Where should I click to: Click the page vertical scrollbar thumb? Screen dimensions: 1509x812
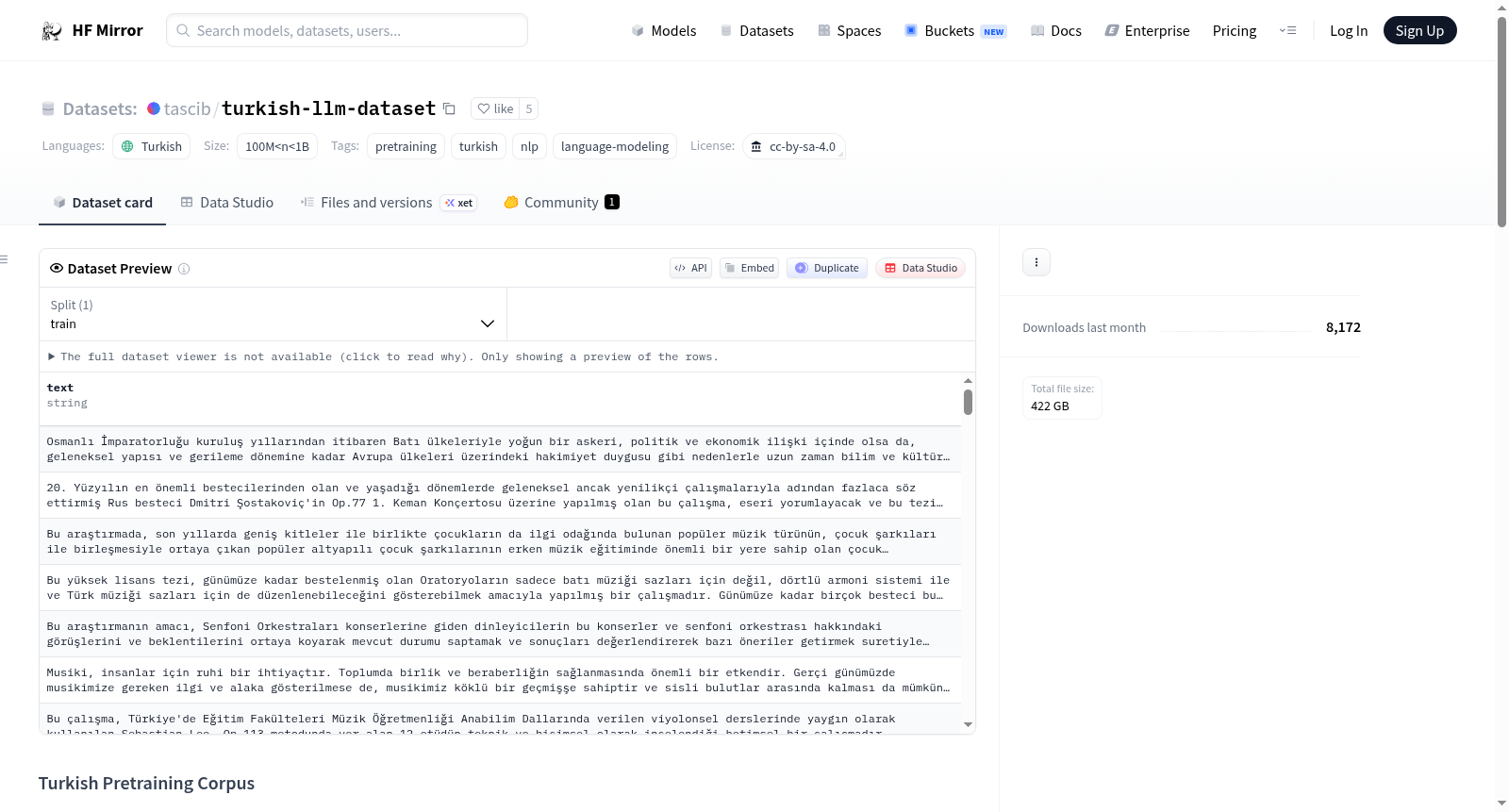tap(1501, 121)
